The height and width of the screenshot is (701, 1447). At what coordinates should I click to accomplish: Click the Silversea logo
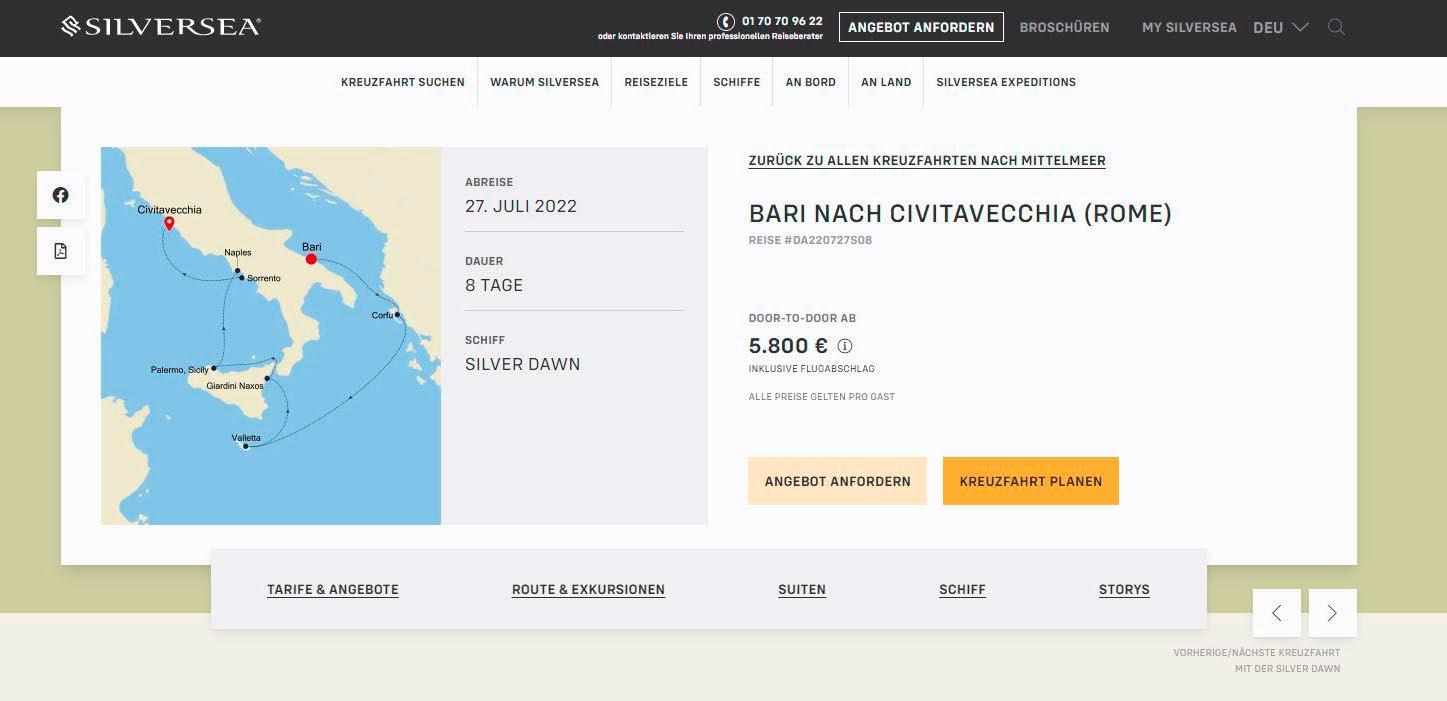pyautogui.click(x=161, y=26)
